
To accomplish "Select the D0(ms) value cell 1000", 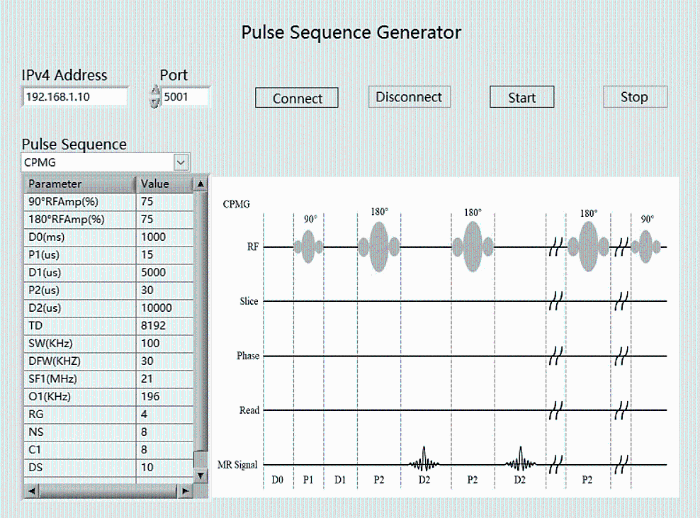I will click(165, 237).
